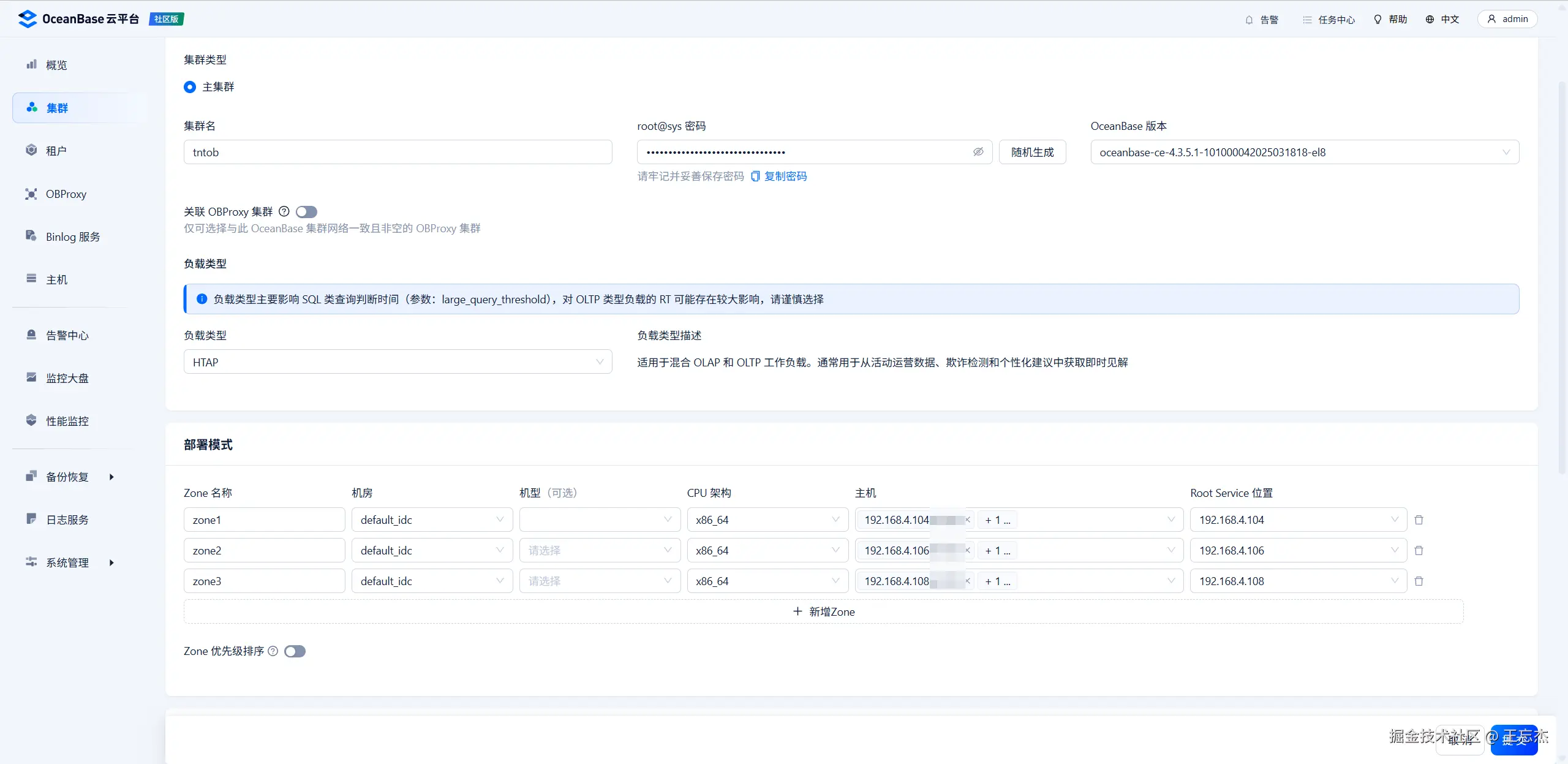The height and width of the screenshot is (764, 1568).
Task: Remove zone3 using its trash icon
Action: pos(1419,581)
